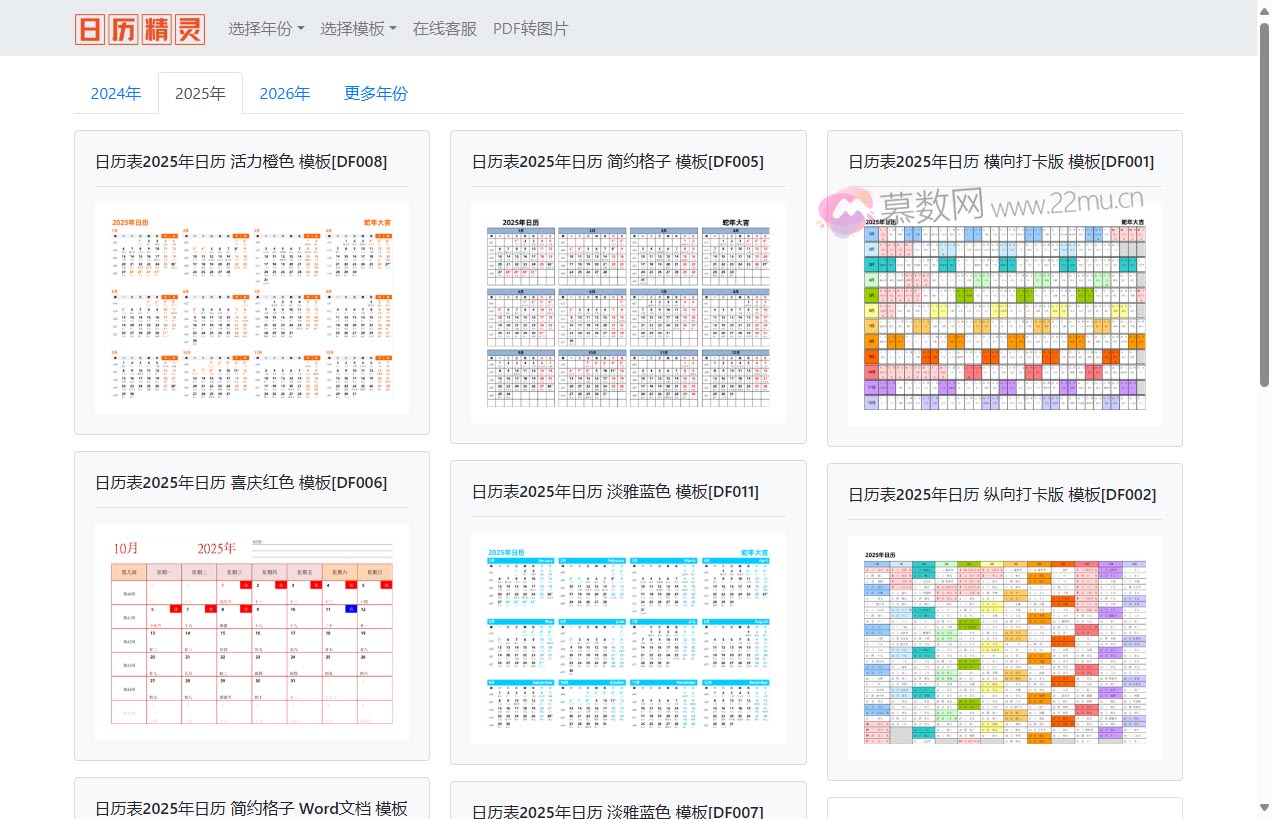This screenshot has height=819, width=1272.
Task: Open the 在线客服 link
Action: pos(445,29)
